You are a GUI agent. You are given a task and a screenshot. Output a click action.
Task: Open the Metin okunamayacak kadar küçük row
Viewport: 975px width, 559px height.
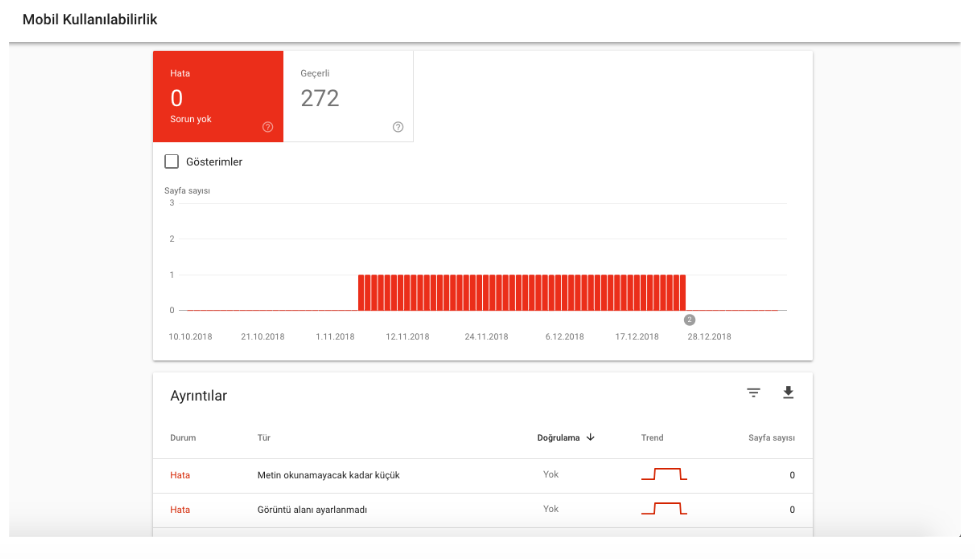click(483, 476)
